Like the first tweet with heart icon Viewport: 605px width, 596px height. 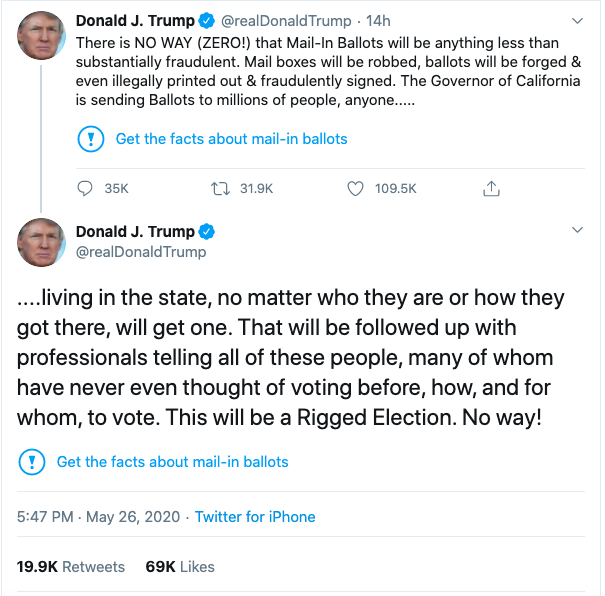pyautogui.click(x=354, y=188)
